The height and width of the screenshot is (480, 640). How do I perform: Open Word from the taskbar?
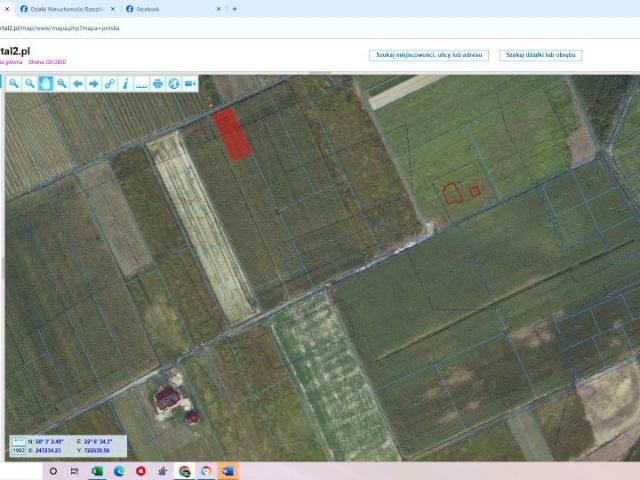[228, 471]
